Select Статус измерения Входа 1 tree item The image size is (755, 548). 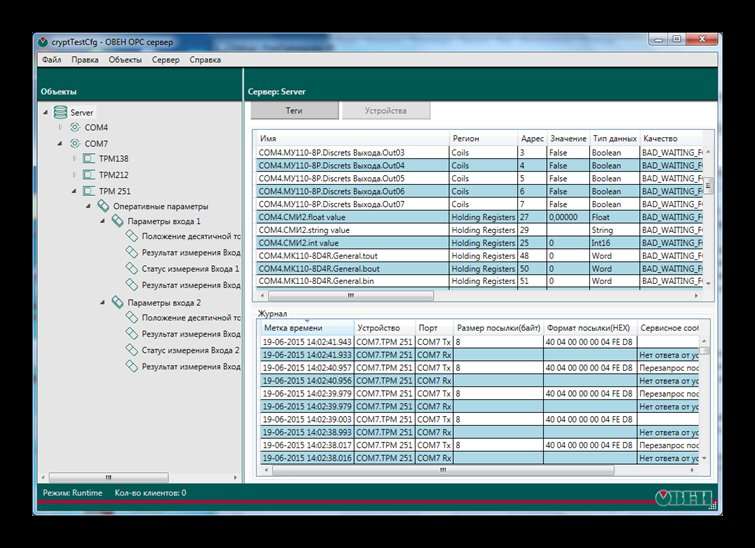click(190, 269)
